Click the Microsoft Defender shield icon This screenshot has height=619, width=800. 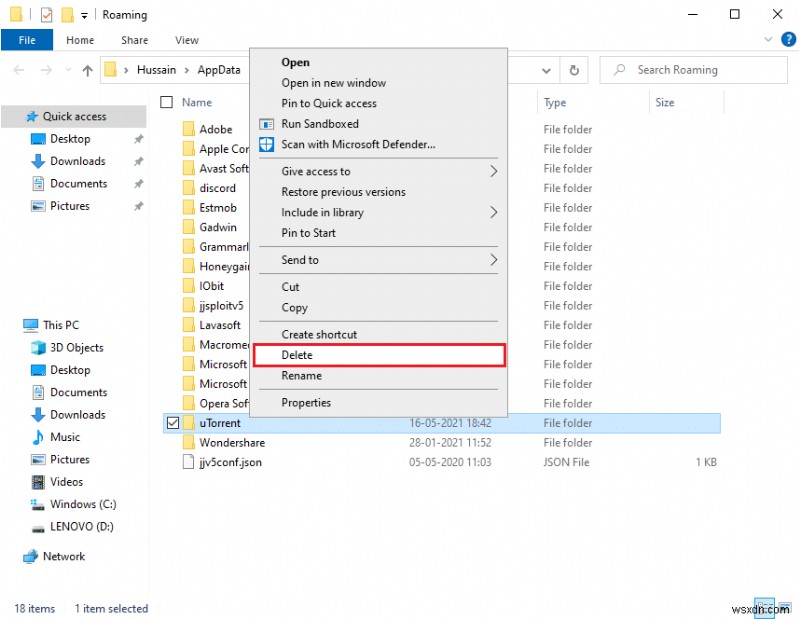[x=265, y=145]
